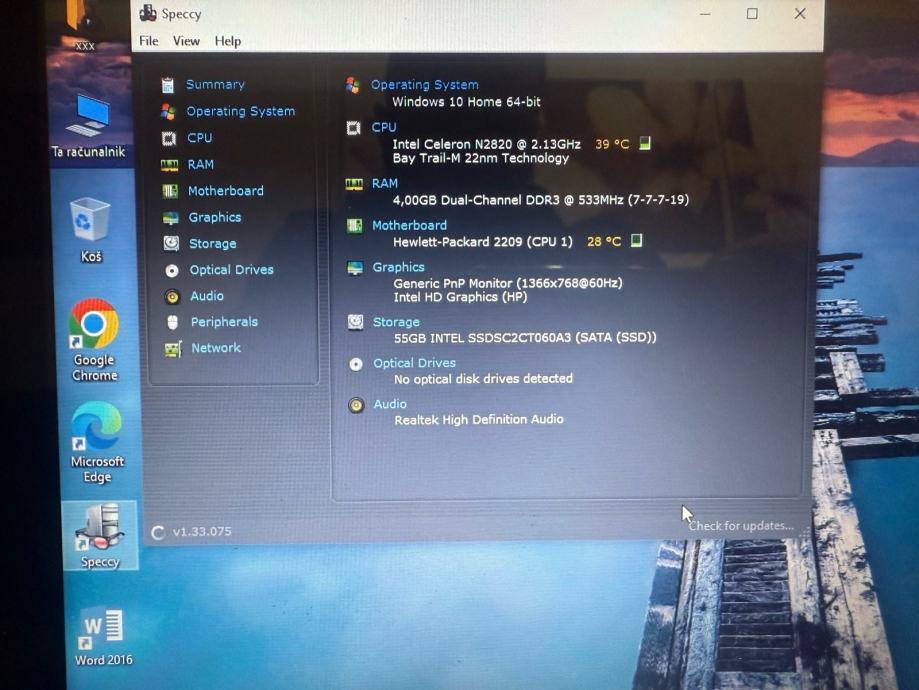
Task: Click the Graphics heading link in summary
Action: coord(399,267)
